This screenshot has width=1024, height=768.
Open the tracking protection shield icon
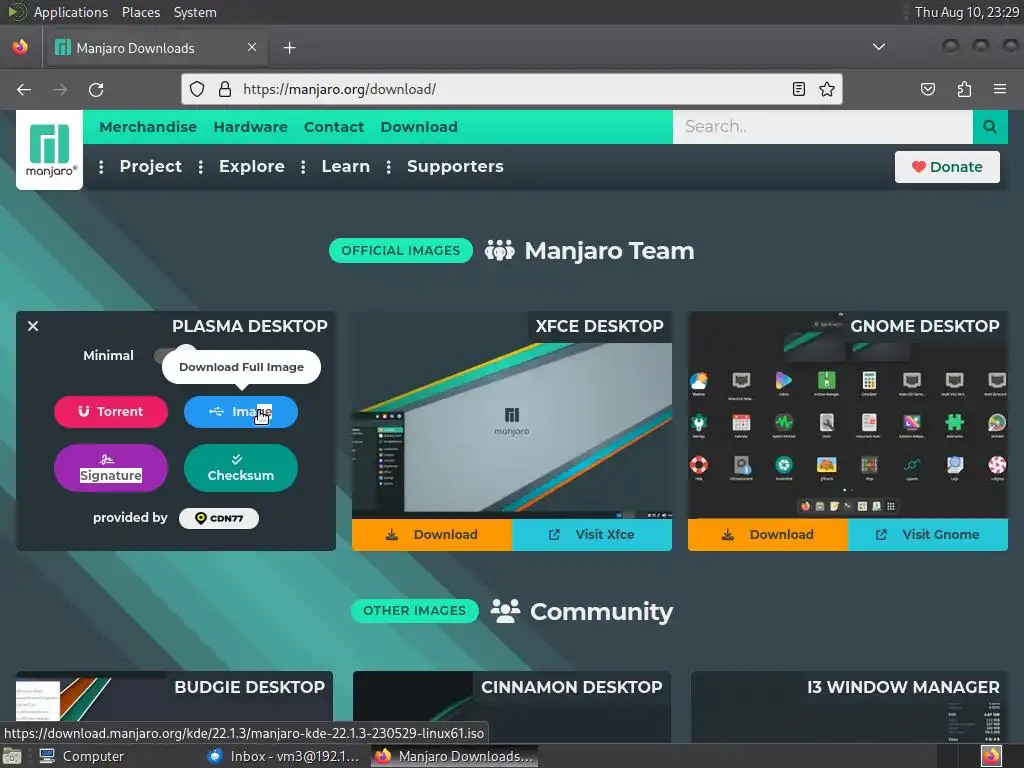[197, 89]
